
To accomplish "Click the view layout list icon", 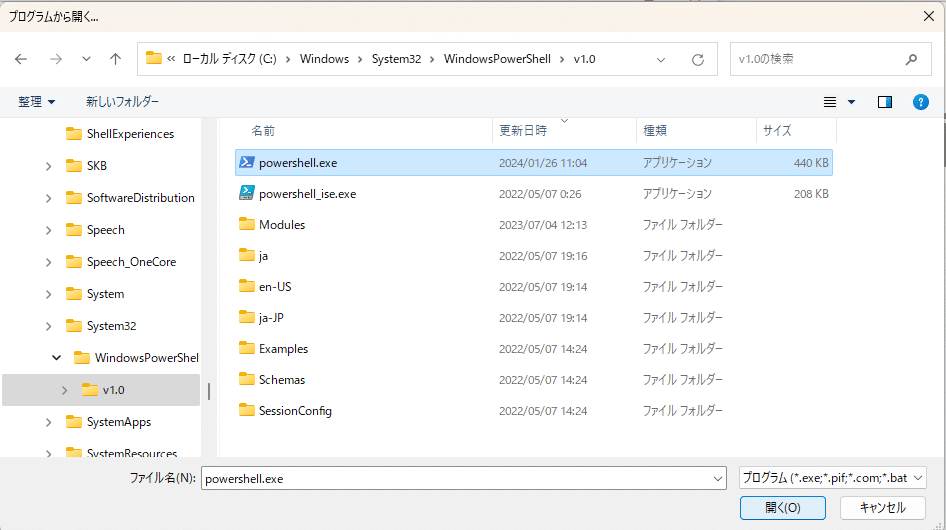I will [830, 102].
